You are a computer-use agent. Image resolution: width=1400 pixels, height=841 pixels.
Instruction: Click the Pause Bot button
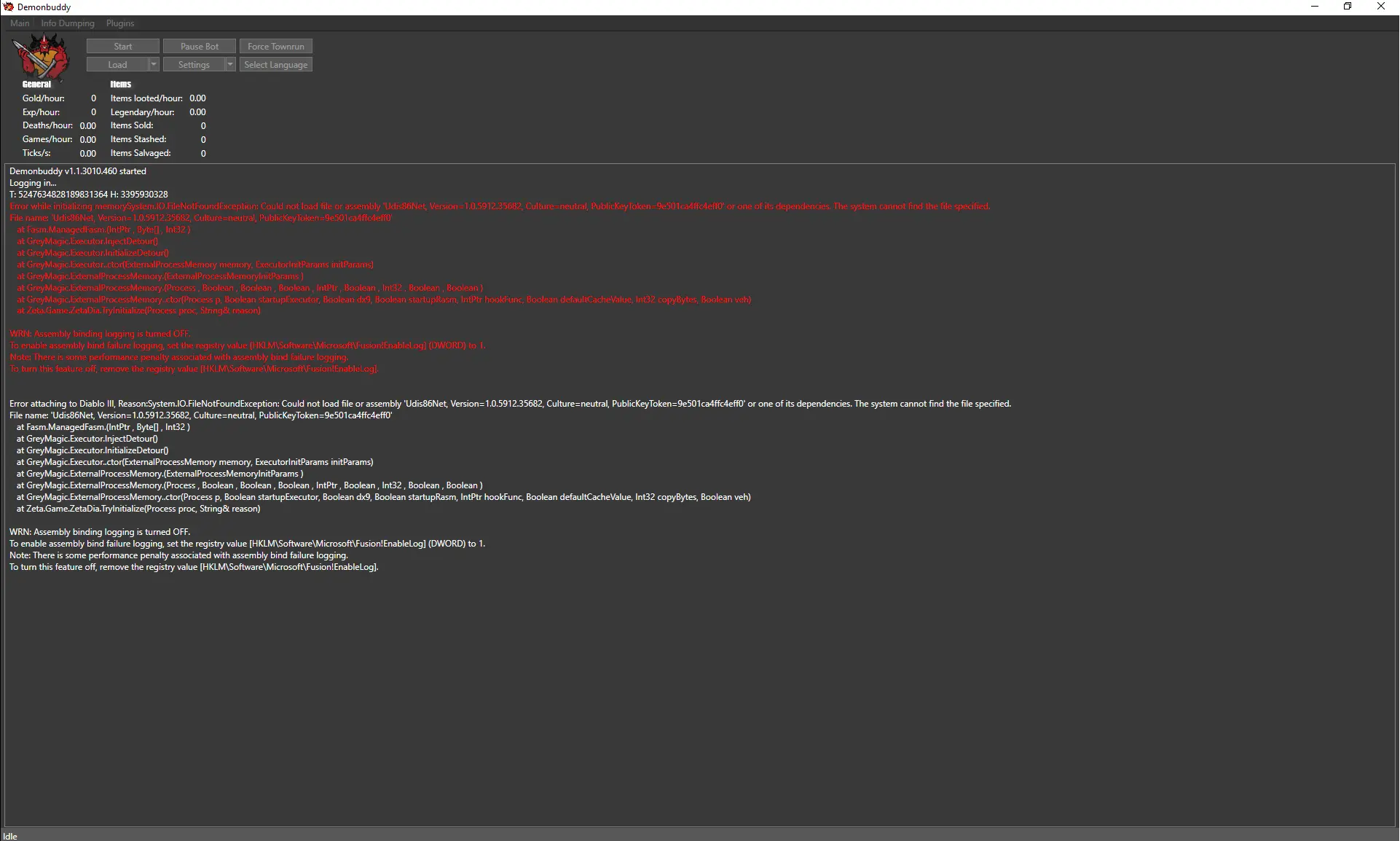point(200,46)
